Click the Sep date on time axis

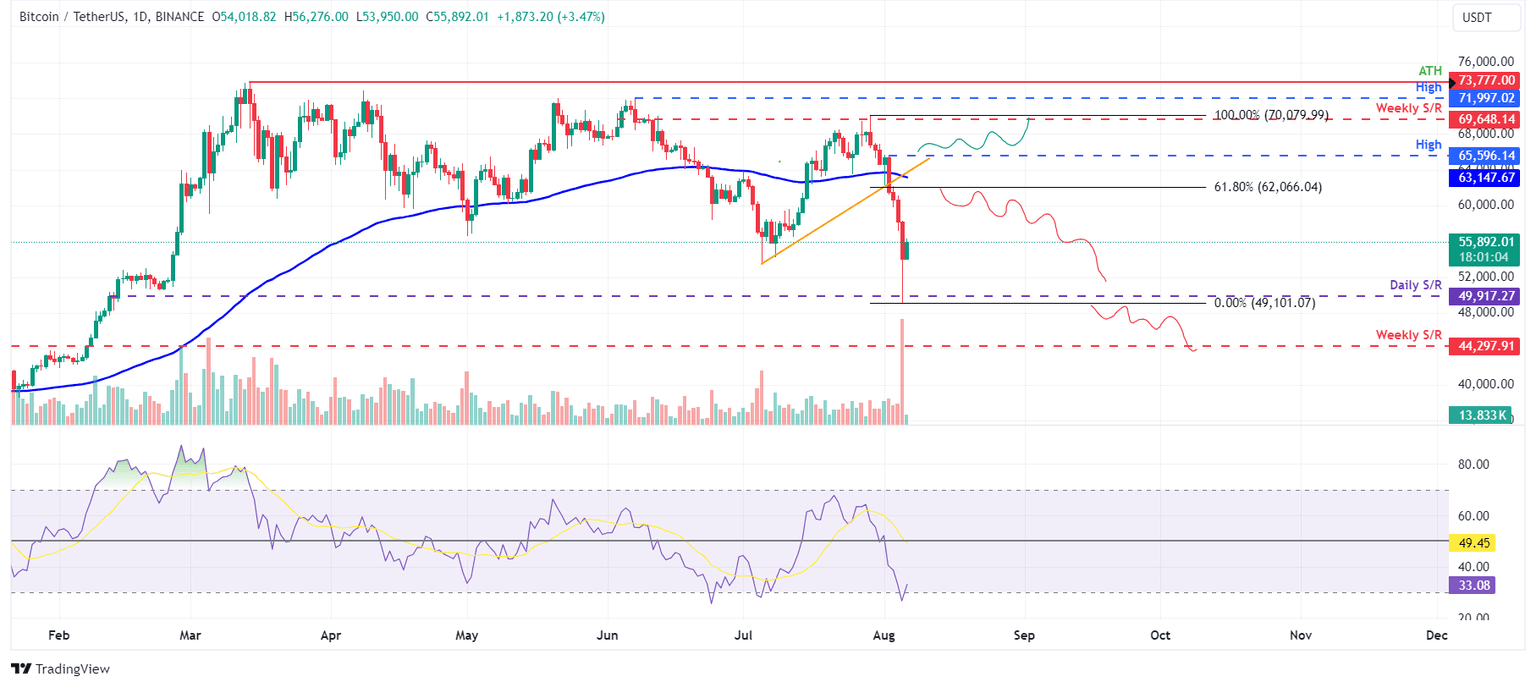pos(1024,635)
